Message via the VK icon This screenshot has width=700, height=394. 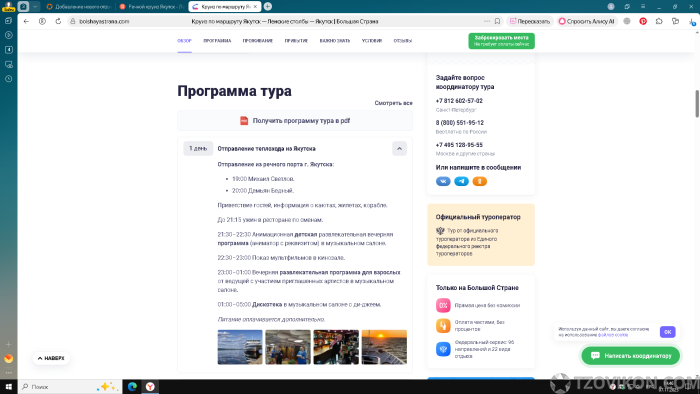point(443,181)
